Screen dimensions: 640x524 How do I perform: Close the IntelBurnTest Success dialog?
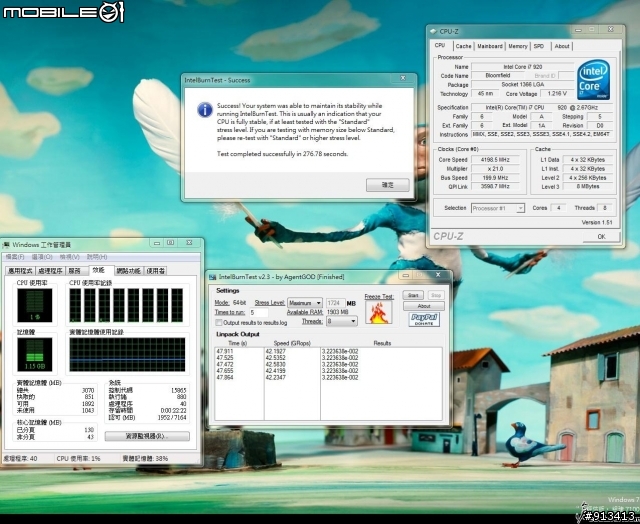[403, 78]
